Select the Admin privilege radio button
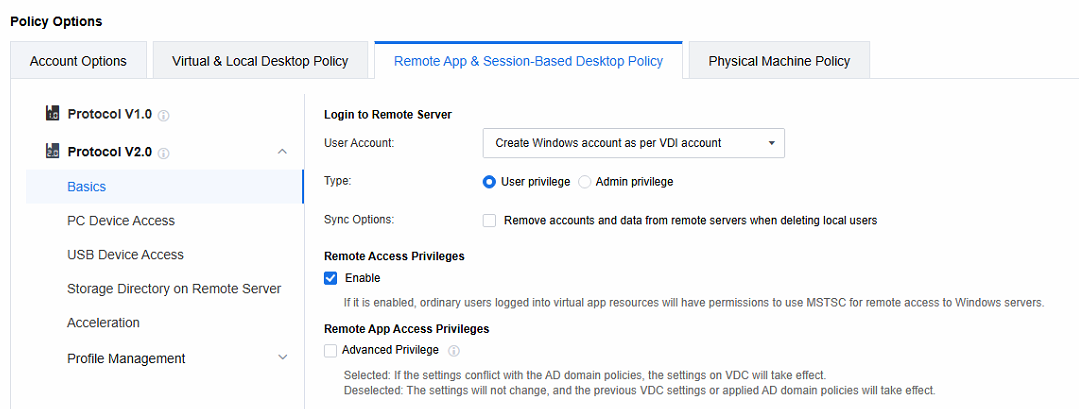The image size is (1079, 409). click(585, 182)
